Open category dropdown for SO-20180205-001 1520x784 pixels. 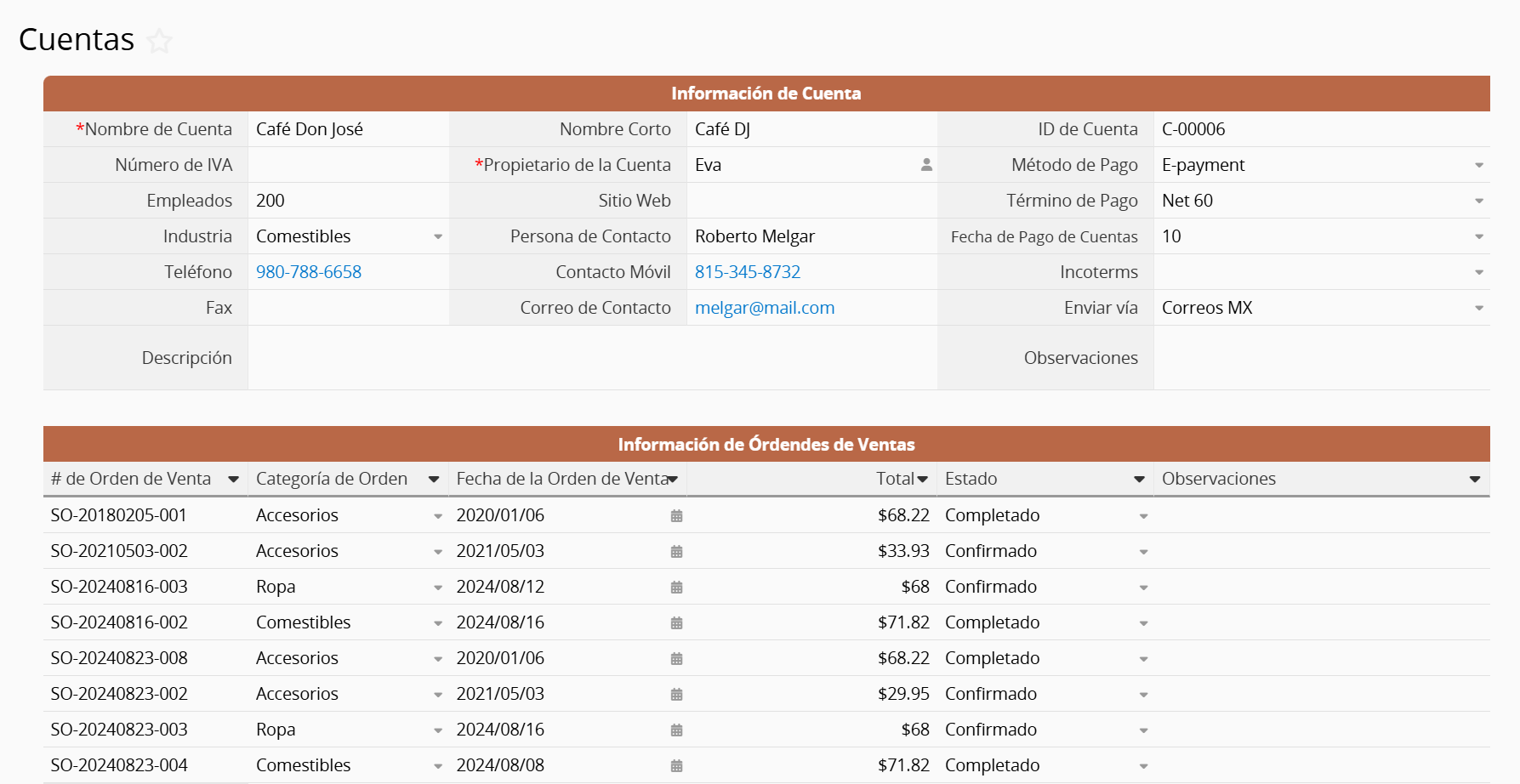click(x=438, y=516)
